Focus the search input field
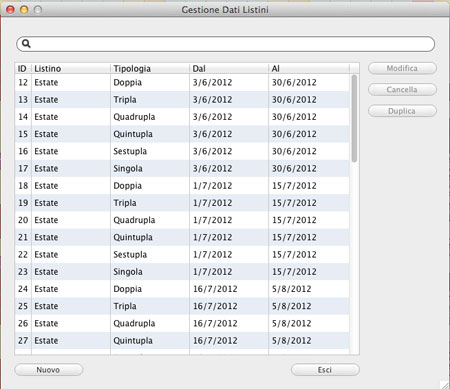 coord(226,44)
